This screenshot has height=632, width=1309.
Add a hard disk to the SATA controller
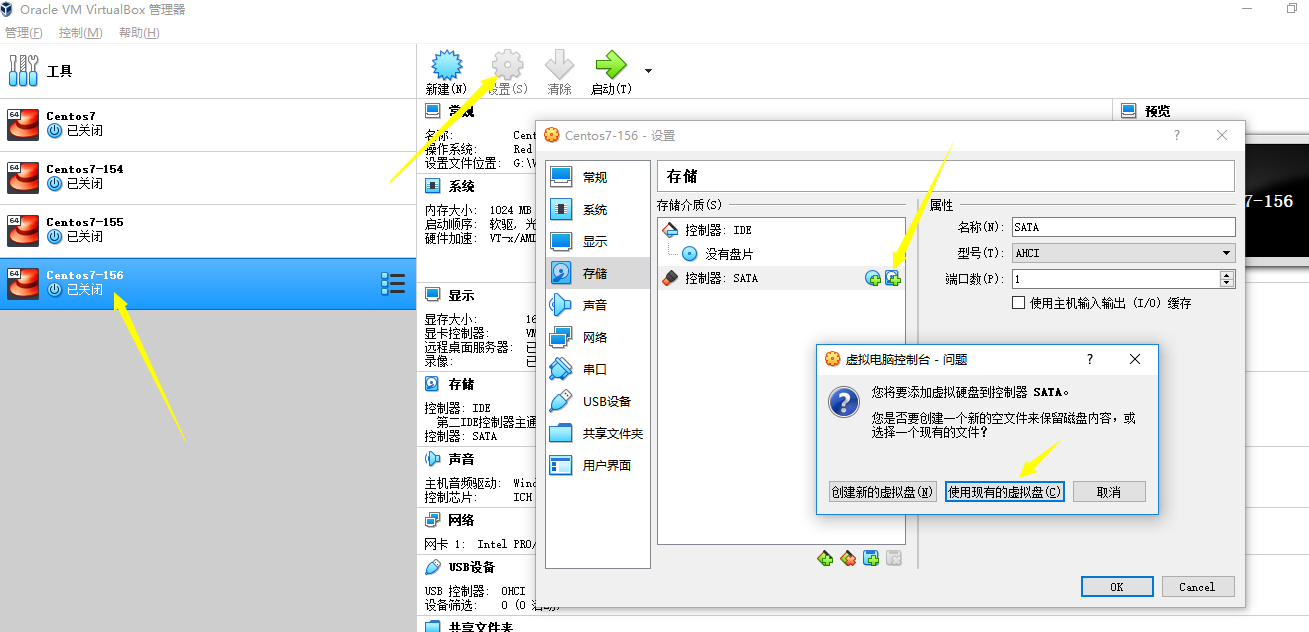coord(893,279)
